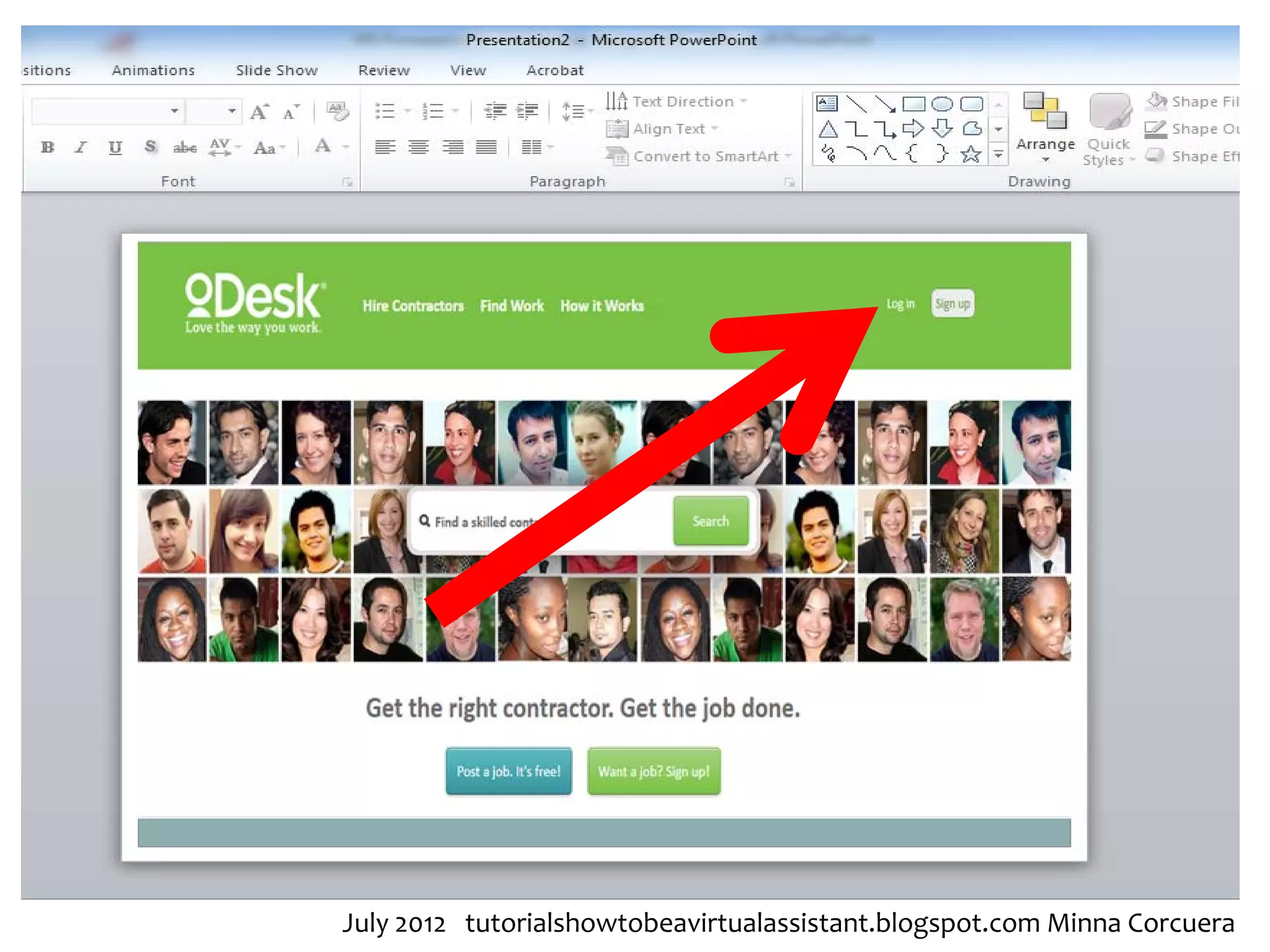
Task: Select the star shape in gallery
Action: pos(970,154)
